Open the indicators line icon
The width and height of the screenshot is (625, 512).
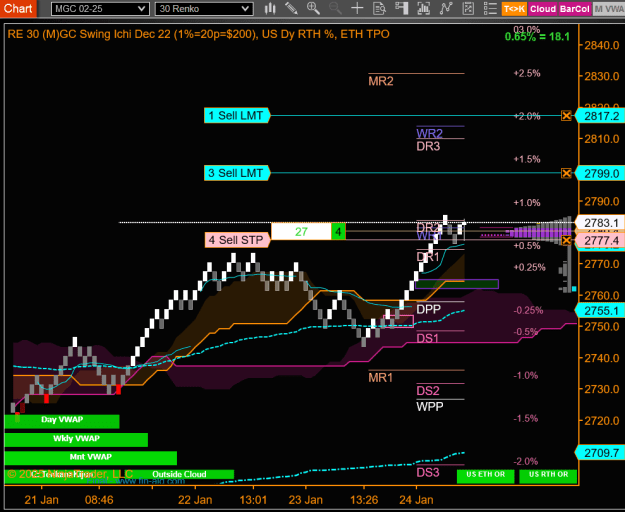[x=446, y=8]
